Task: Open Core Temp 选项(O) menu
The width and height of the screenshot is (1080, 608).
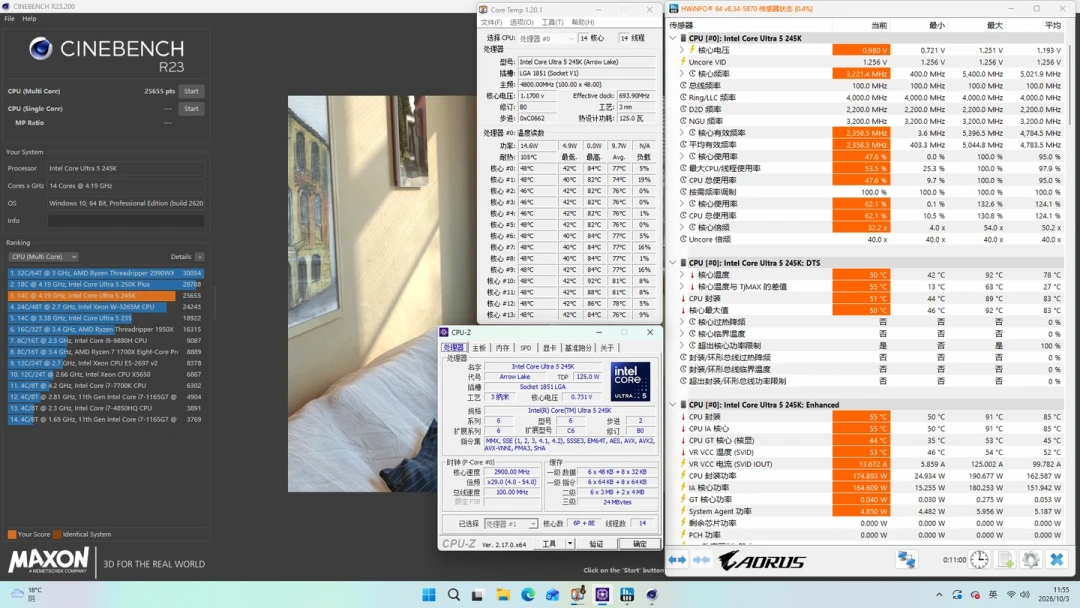Action: tap(521, 22)
